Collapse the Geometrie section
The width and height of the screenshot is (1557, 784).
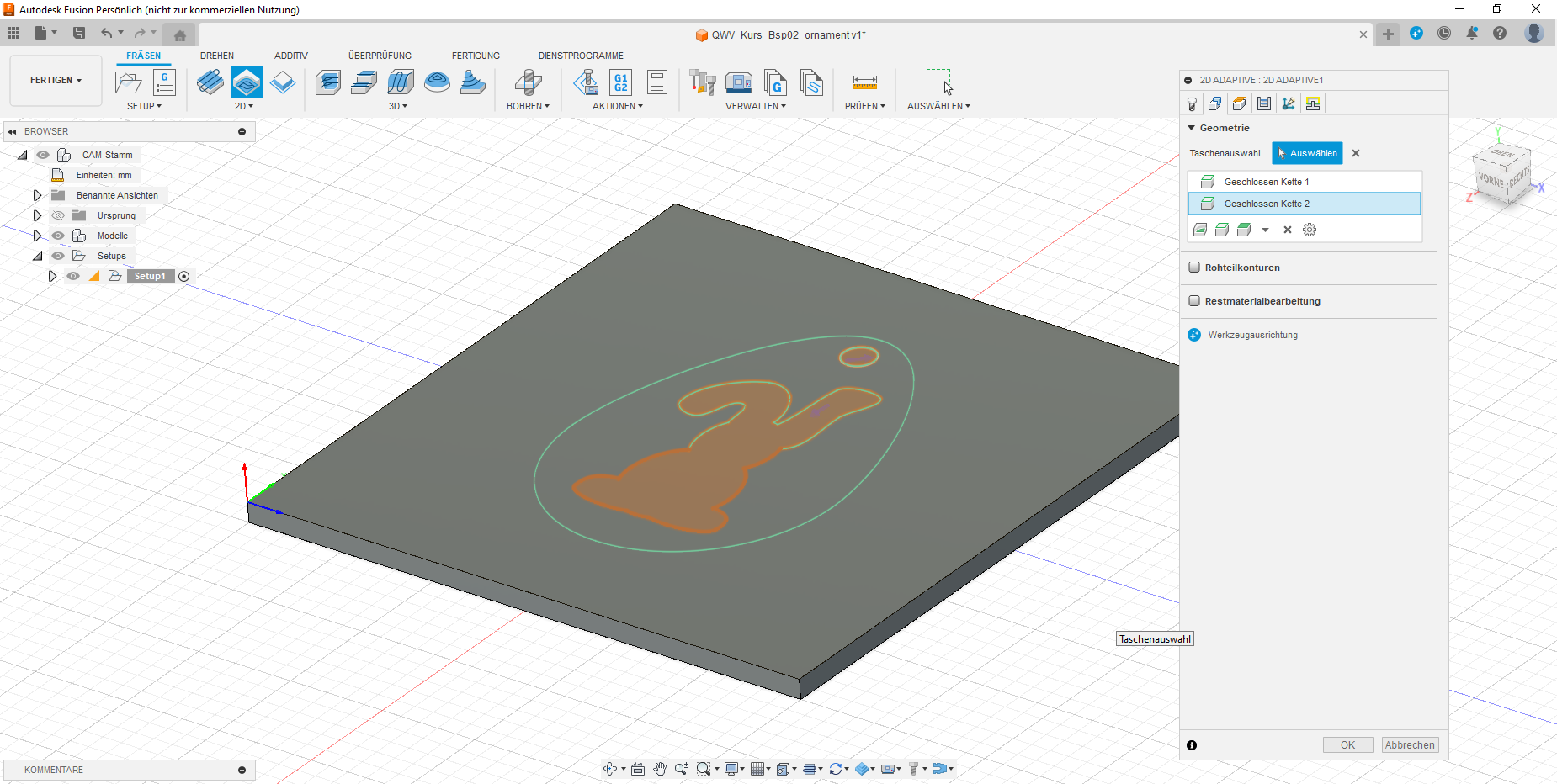[1192, 128]
